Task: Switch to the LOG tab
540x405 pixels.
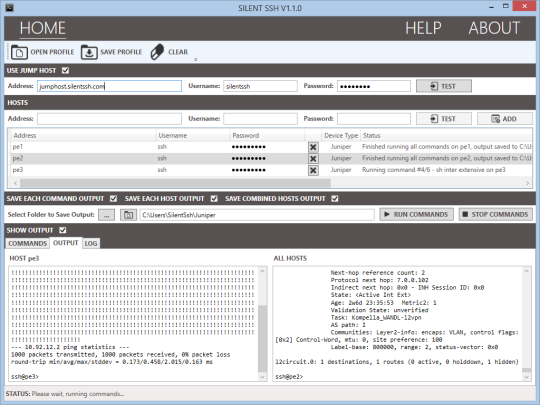Action: [91, 243]
